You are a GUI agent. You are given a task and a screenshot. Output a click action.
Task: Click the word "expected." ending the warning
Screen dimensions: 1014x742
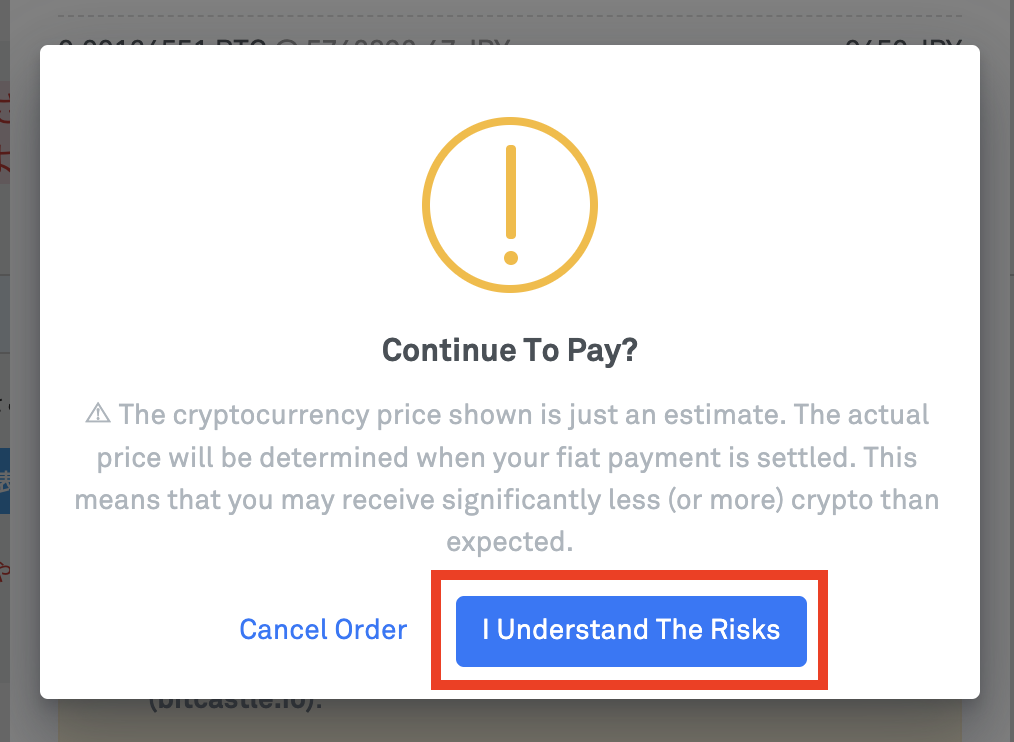[x=510, y=542]
